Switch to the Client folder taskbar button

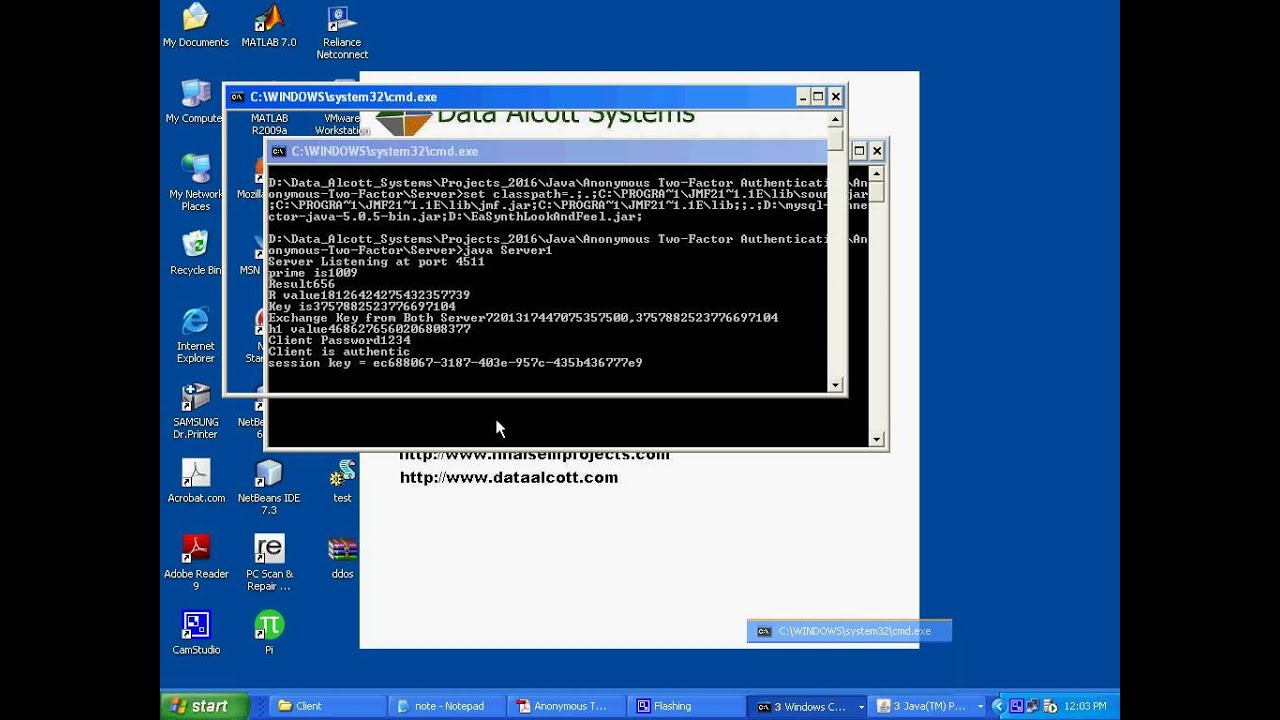(x=327, y=706)
